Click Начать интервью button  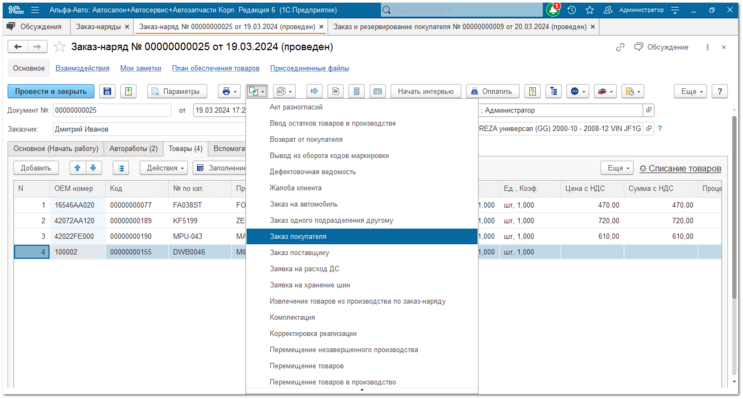pos(426,91)
